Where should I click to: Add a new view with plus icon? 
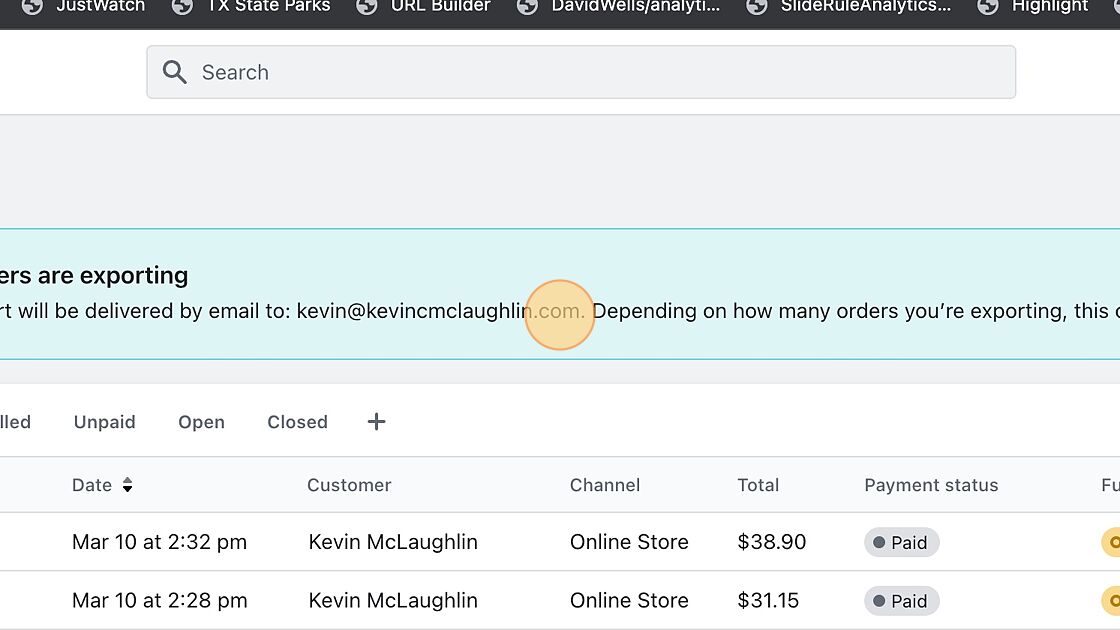pos(376,422)
